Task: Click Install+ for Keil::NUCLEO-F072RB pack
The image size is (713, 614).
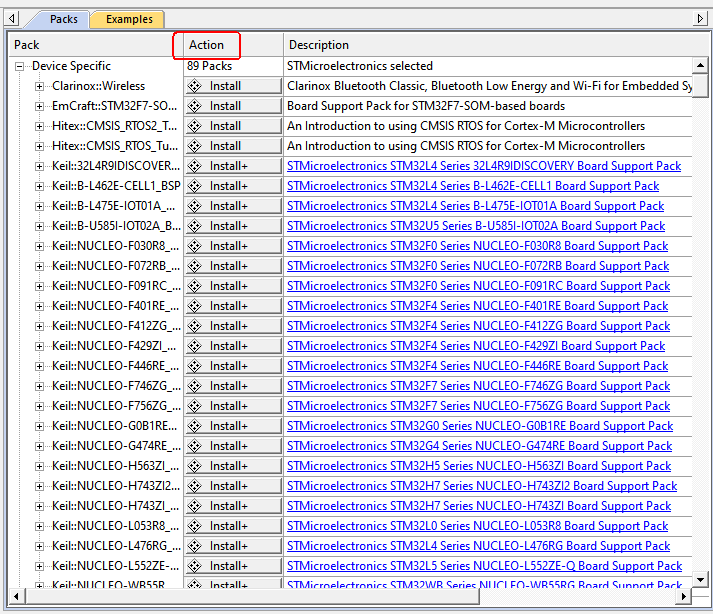Action: point(234,266)
